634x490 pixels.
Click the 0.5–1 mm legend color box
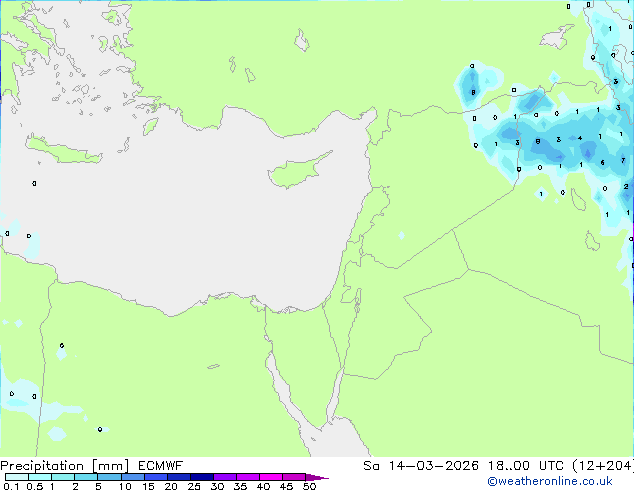40,477
